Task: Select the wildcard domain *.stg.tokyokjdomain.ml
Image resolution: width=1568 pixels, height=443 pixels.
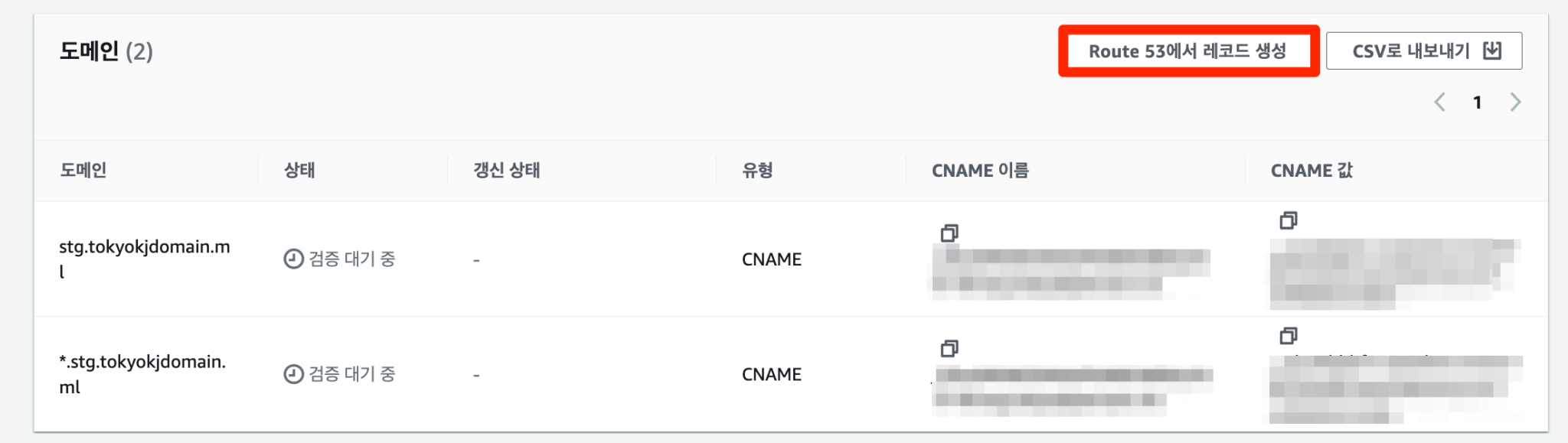Action: point(142,373)
